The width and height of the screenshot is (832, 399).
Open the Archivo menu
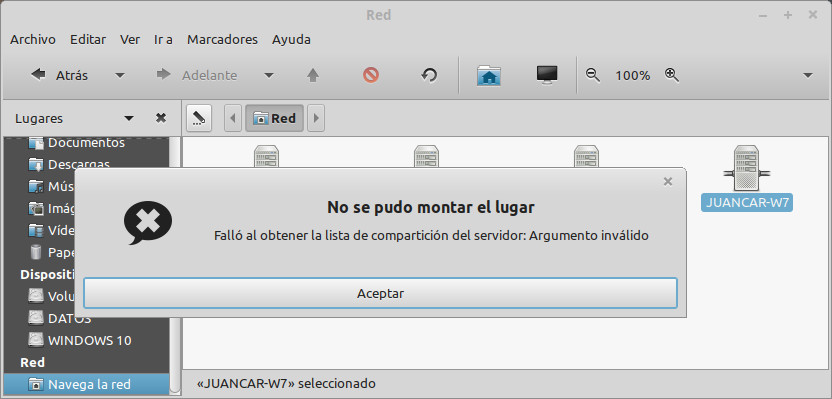(x=33, y=39)
